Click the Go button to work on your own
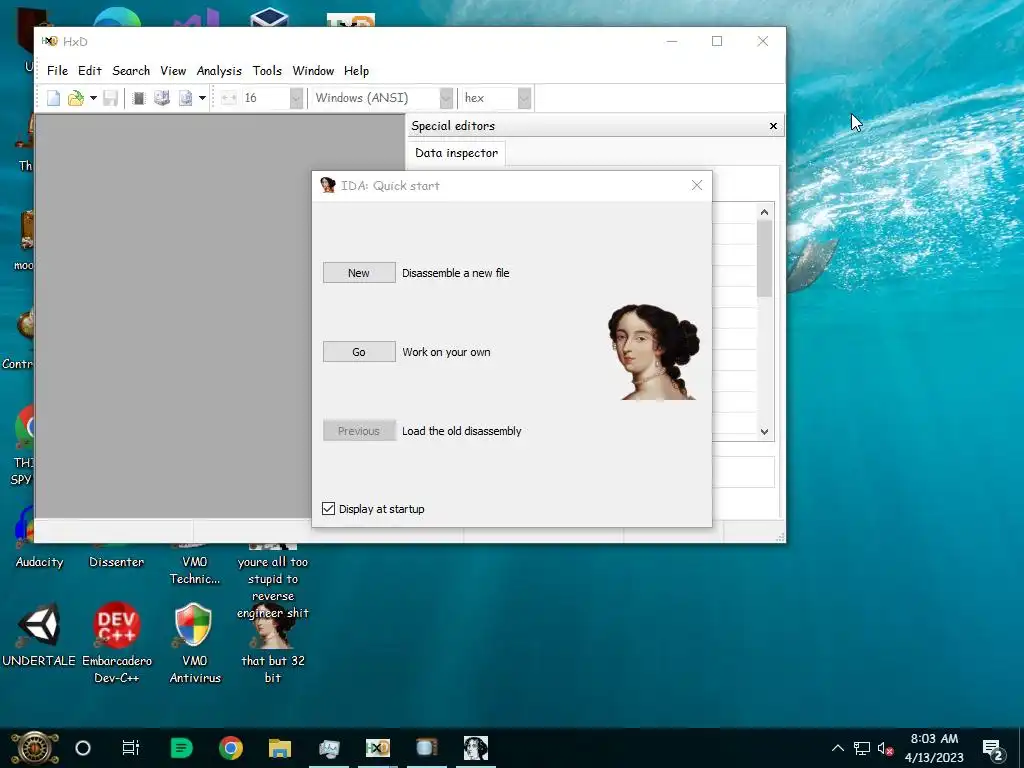1024x768 pixels. 359,352
